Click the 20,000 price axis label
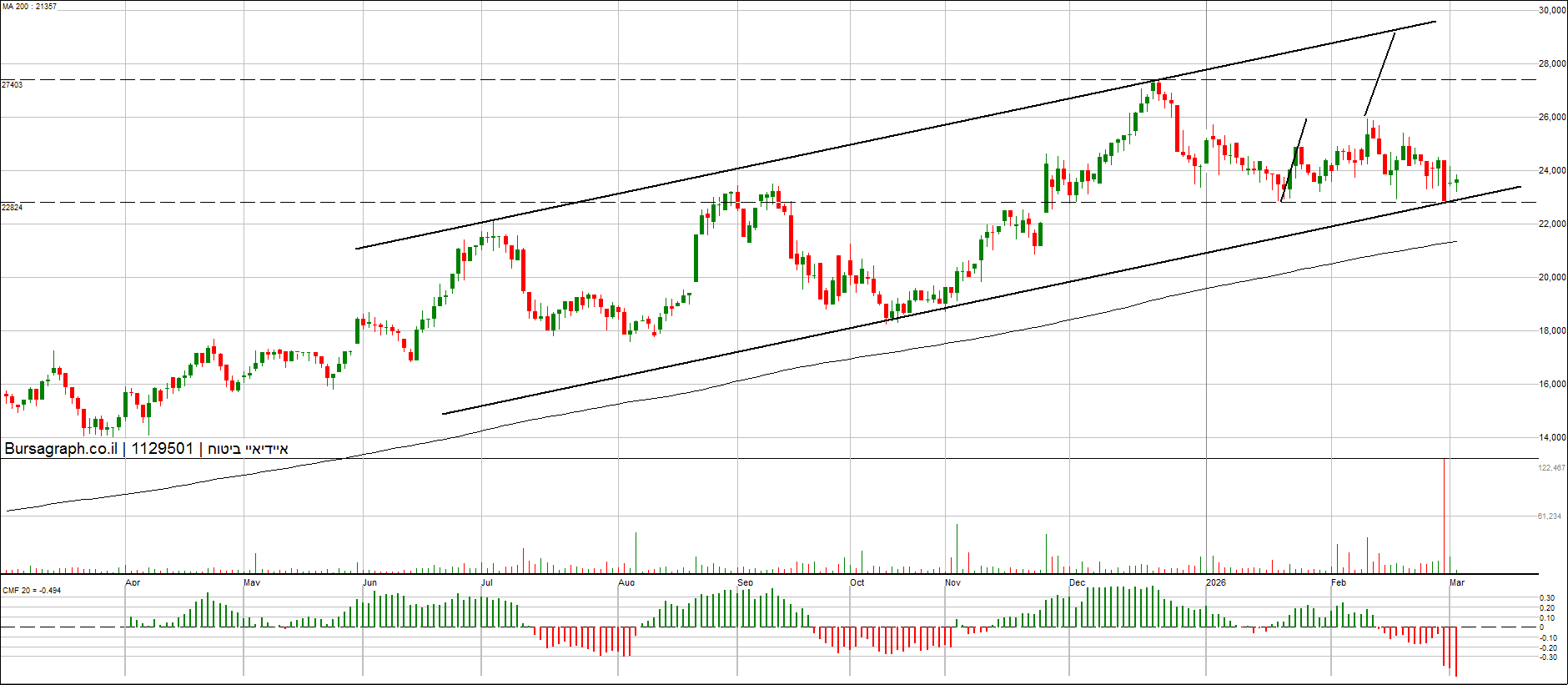Image resolution: width=1568 pixels, height=685 pixels. [x=1552, y=278]
